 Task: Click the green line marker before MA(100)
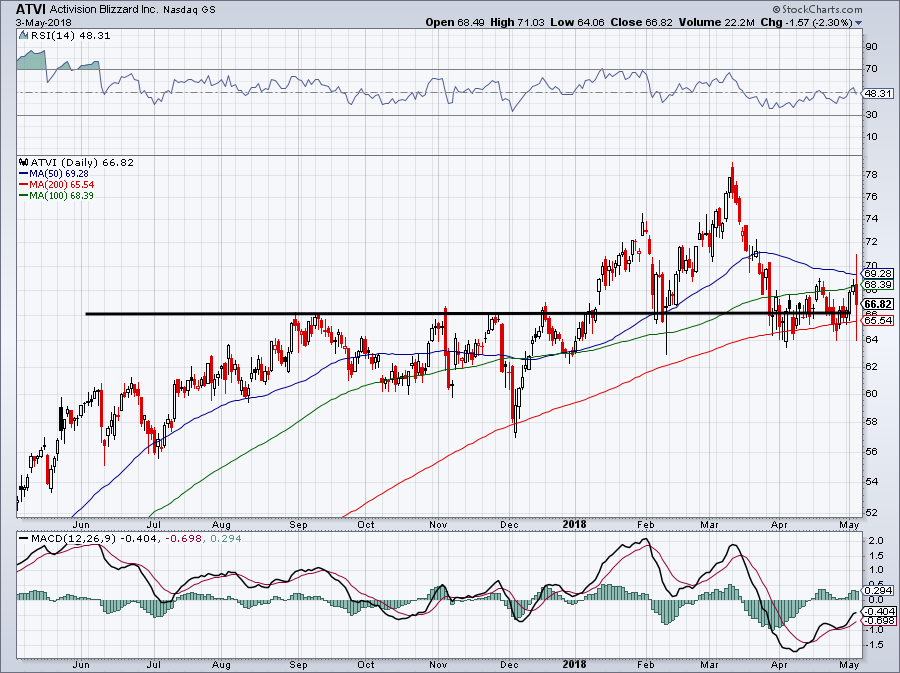[x=24, y=196]
